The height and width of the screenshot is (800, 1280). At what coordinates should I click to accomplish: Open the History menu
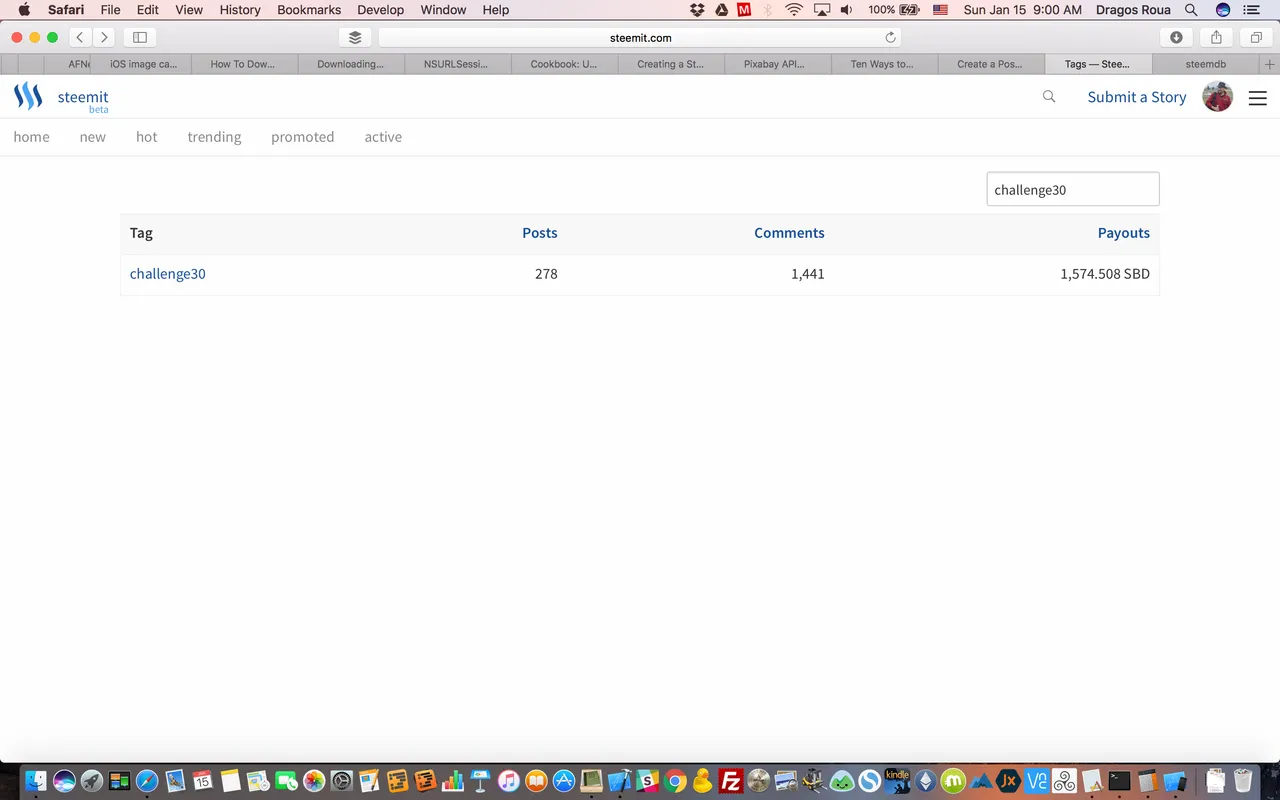pos(240,10)
